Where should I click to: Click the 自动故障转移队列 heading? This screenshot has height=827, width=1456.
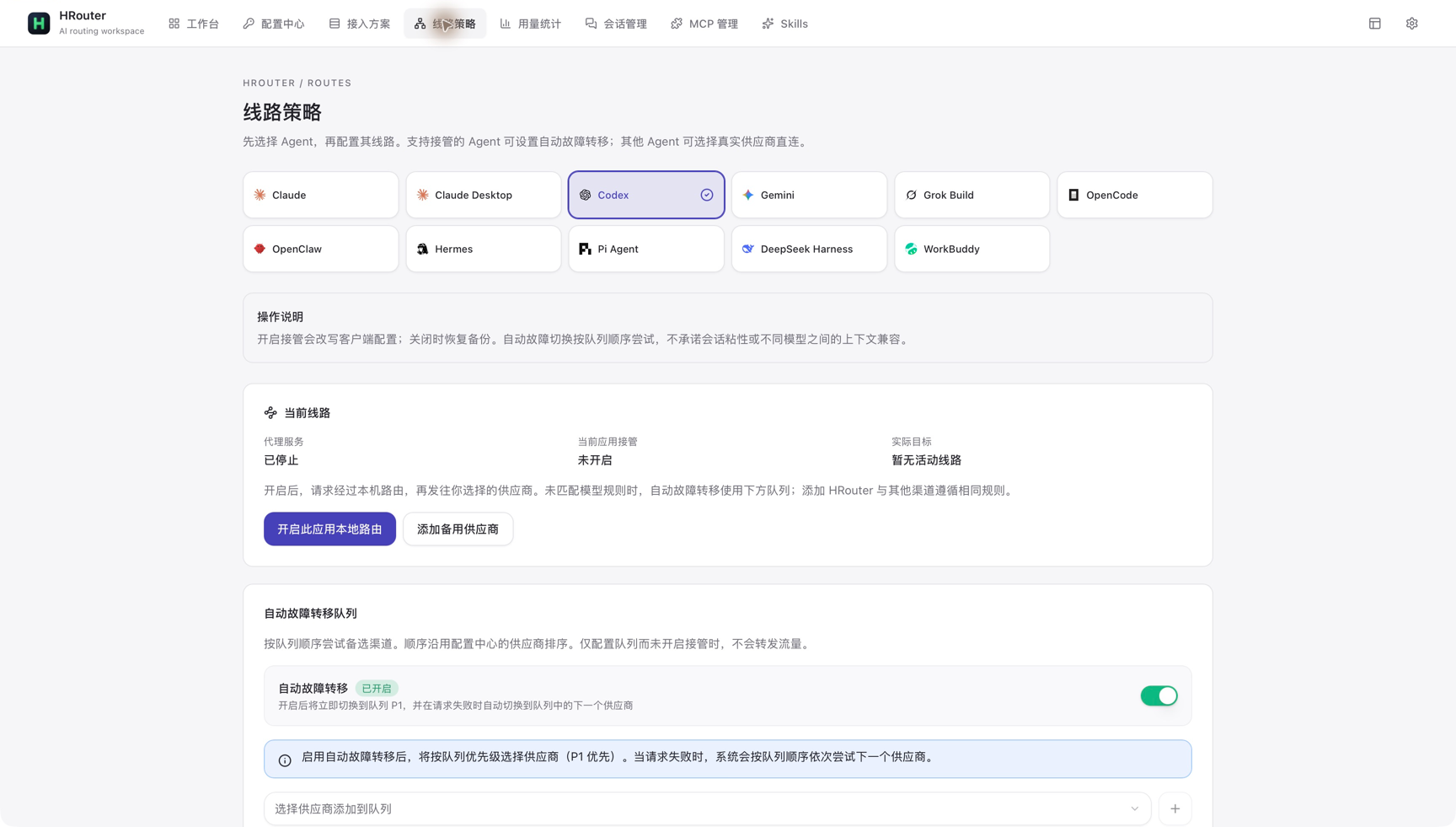point(310,614)
